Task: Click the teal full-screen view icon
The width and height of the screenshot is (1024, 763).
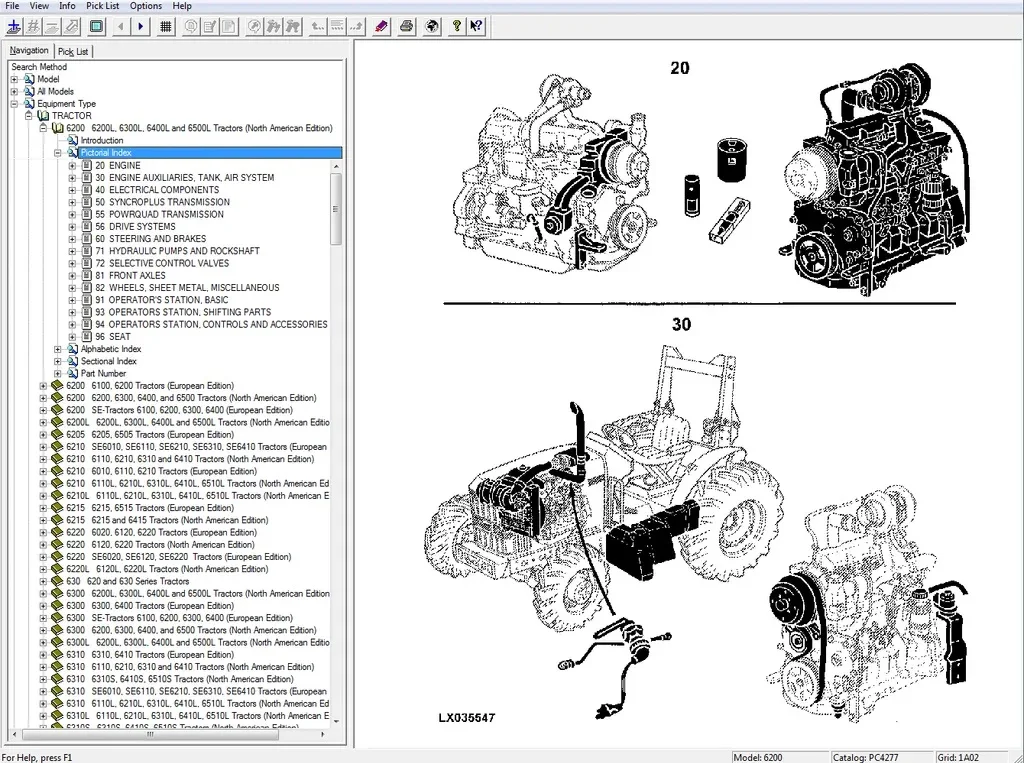Action: [x=97, y=26]
